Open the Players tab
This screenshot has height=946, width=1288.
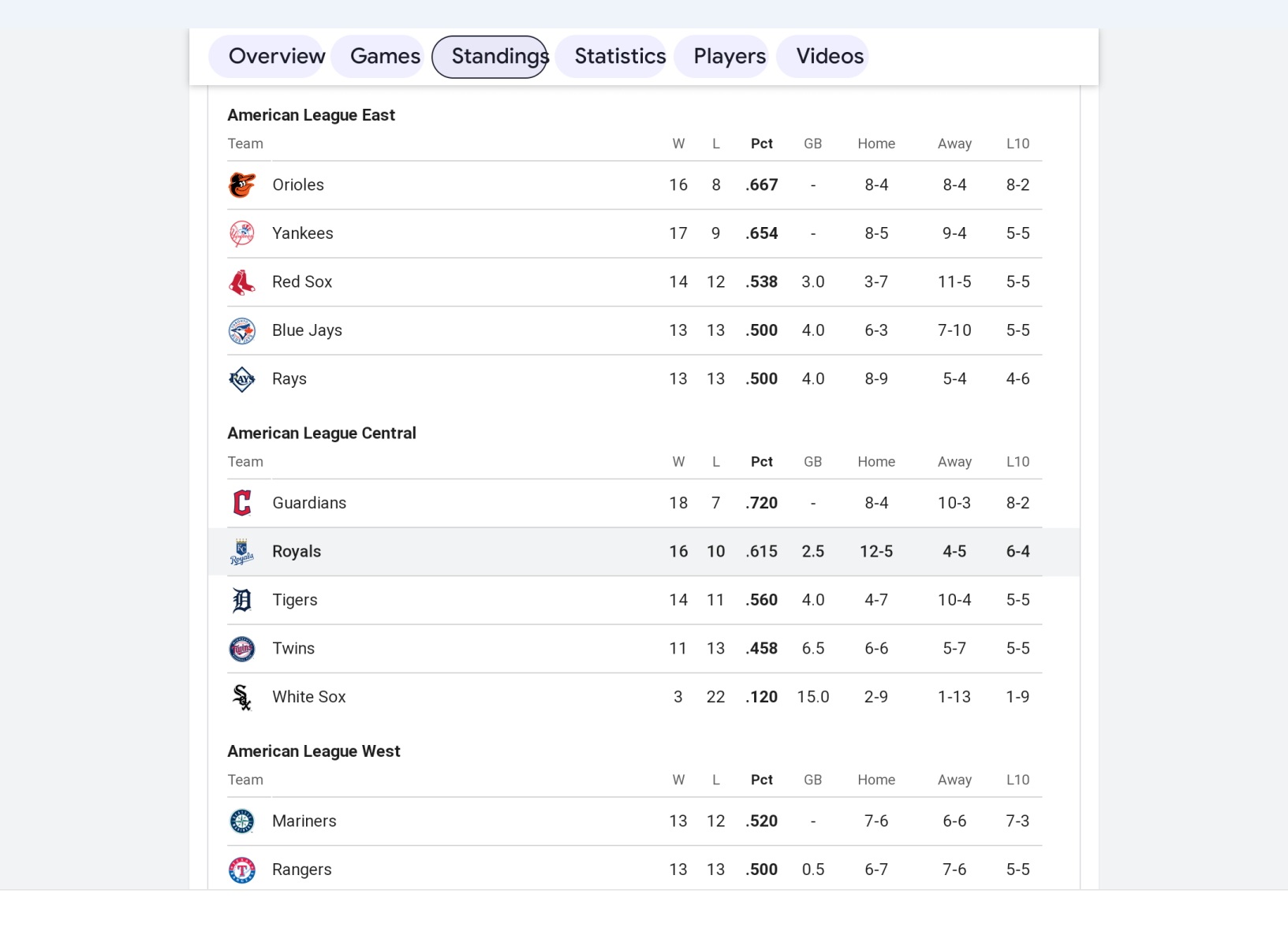[x=729, y=57]
